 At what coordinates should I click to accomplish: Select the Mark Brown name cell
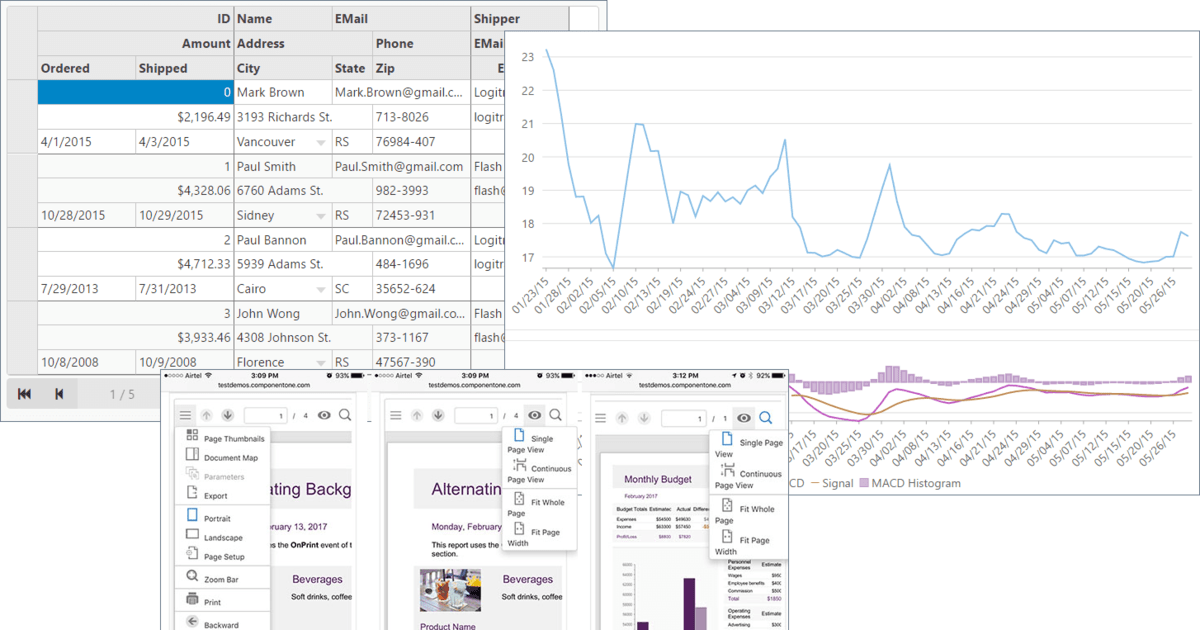click(282, 92)
